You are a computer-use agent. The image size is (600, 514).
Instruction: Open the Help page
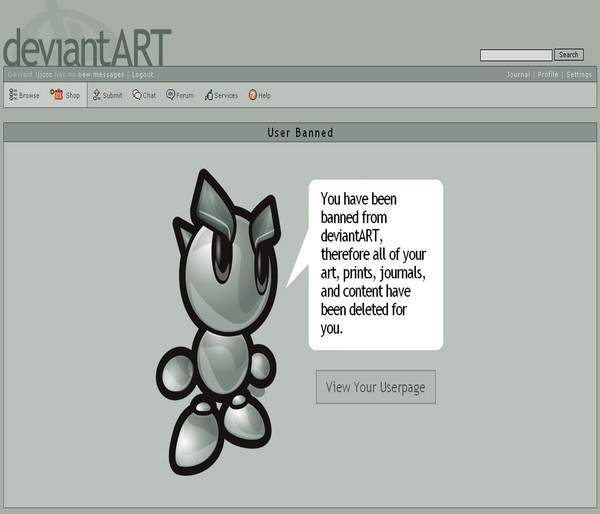pos(264,95)
